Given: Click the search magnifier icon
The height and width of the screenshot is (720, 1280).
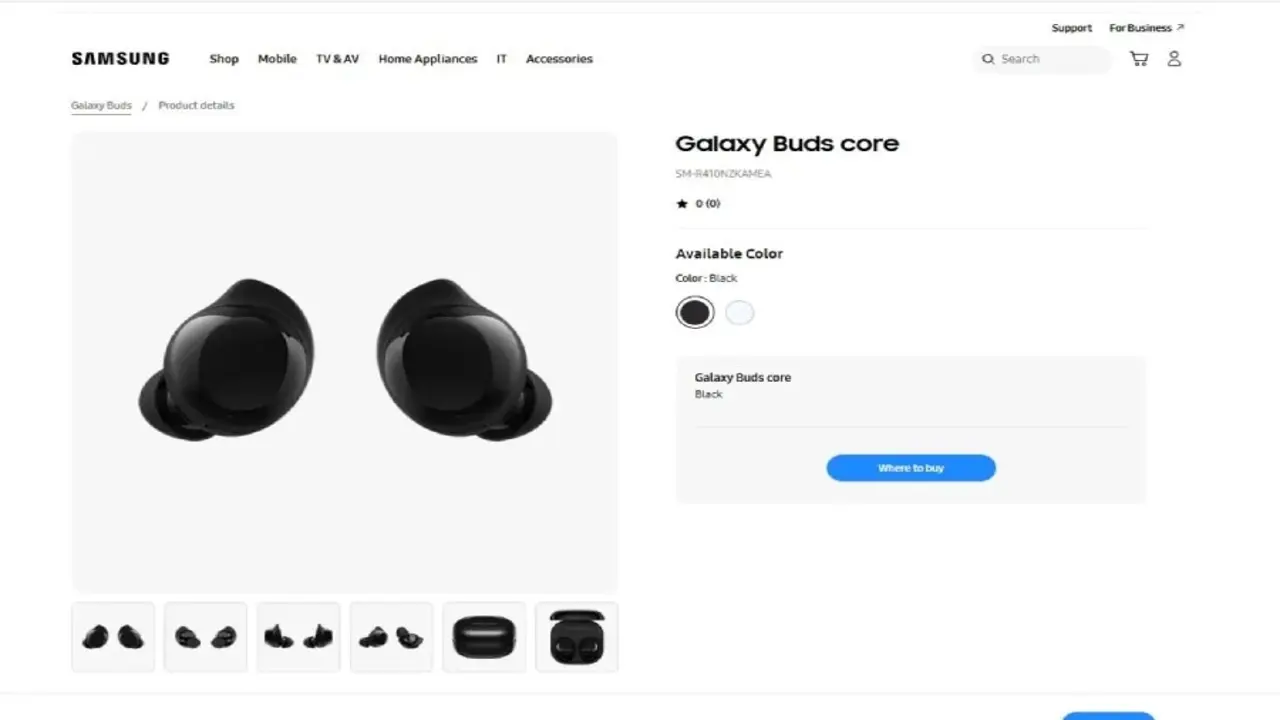Looking at the screenshot, I should point(988,59).
